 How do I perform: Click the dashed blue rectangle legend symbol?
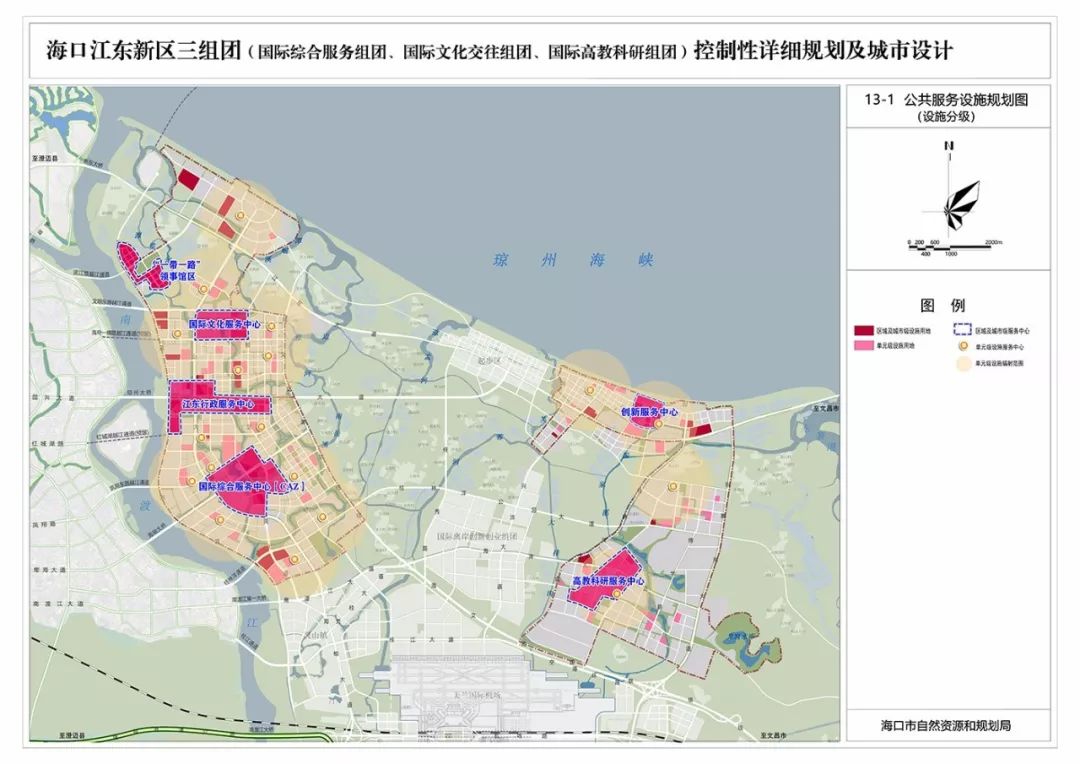click(x=962, y=330)
